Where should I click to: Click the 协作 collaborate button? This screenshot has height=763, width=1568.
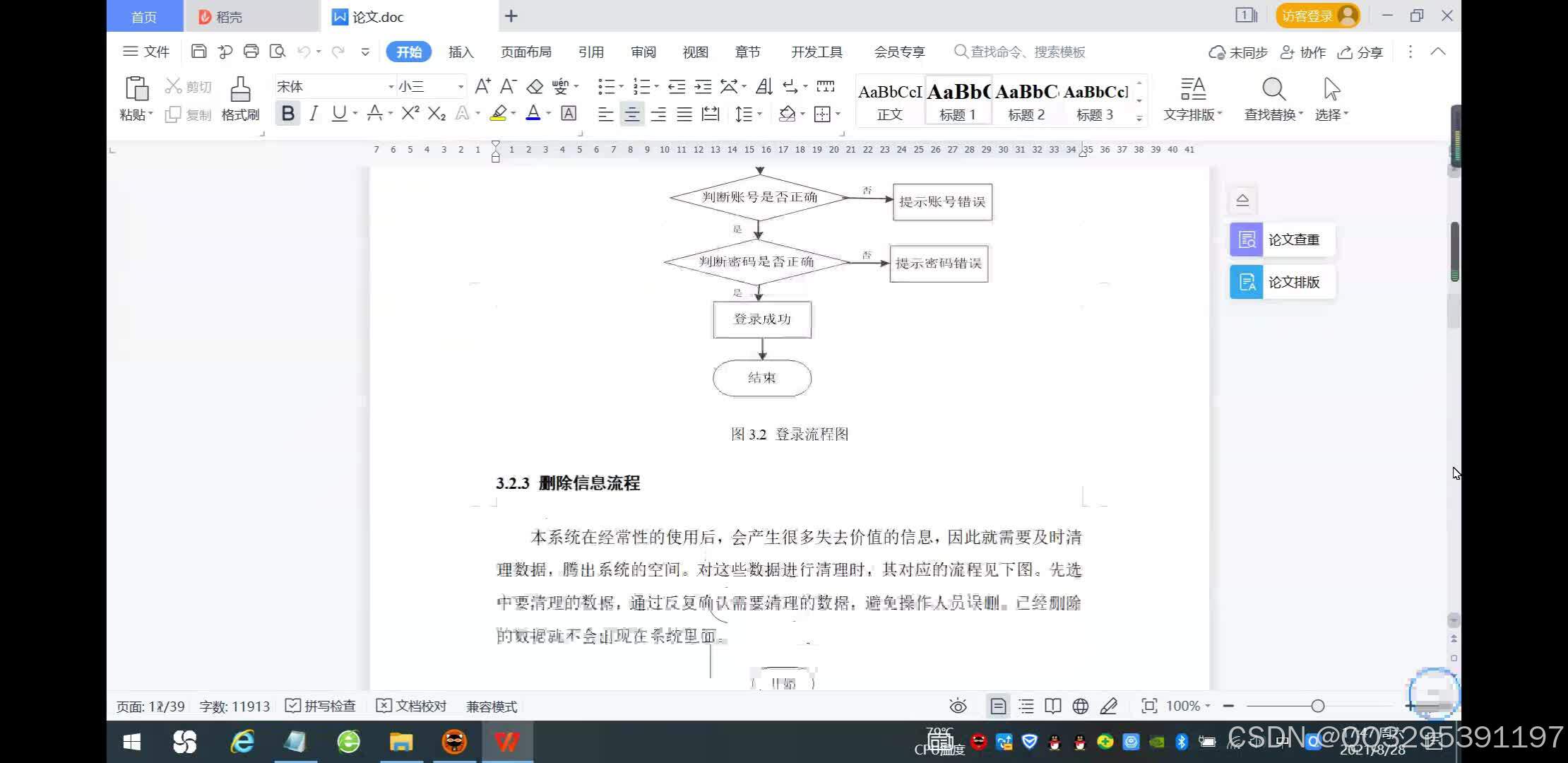click(1304, 52)
